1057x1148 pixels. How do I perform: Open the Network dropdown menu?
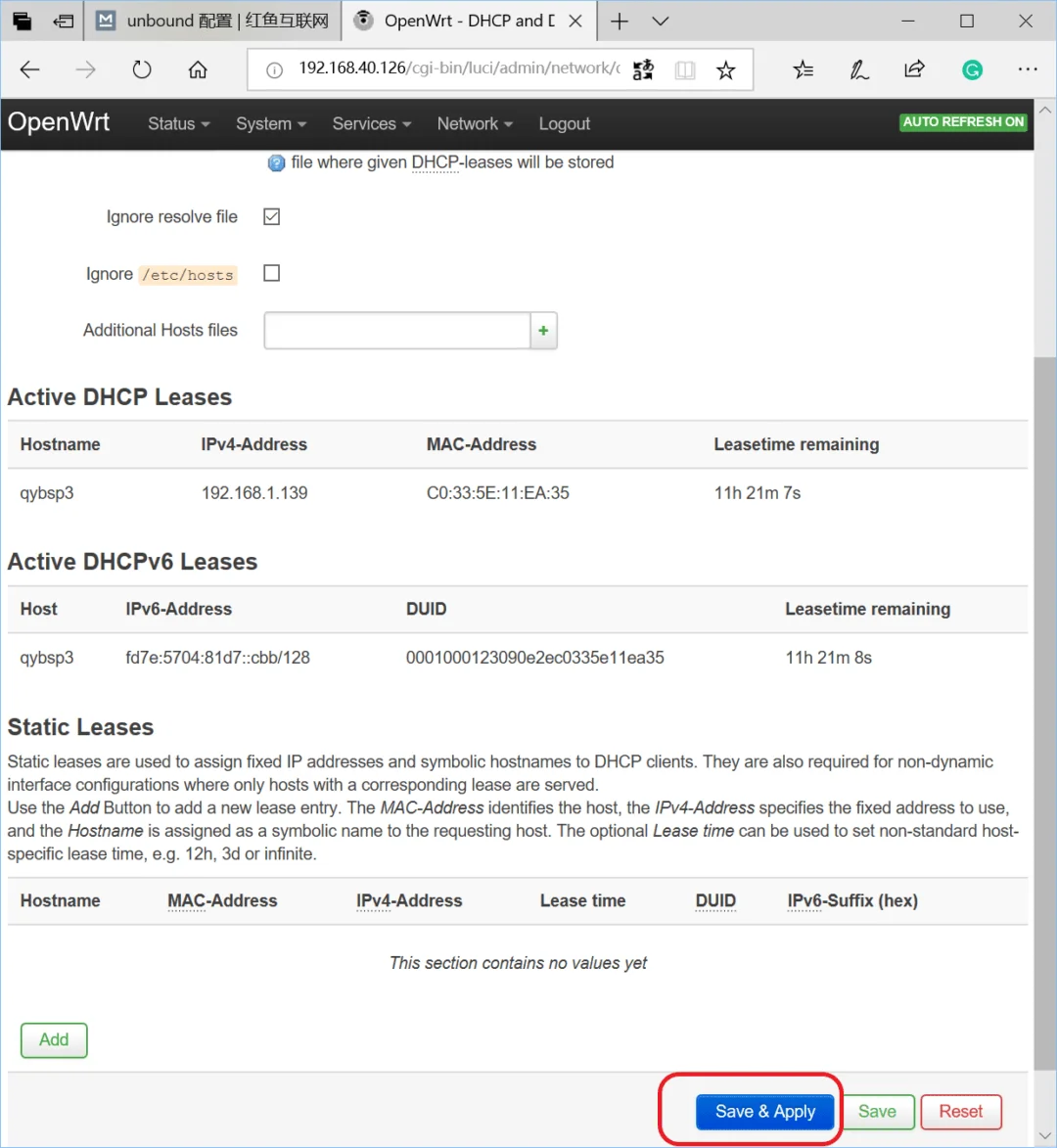pos(475,124)
